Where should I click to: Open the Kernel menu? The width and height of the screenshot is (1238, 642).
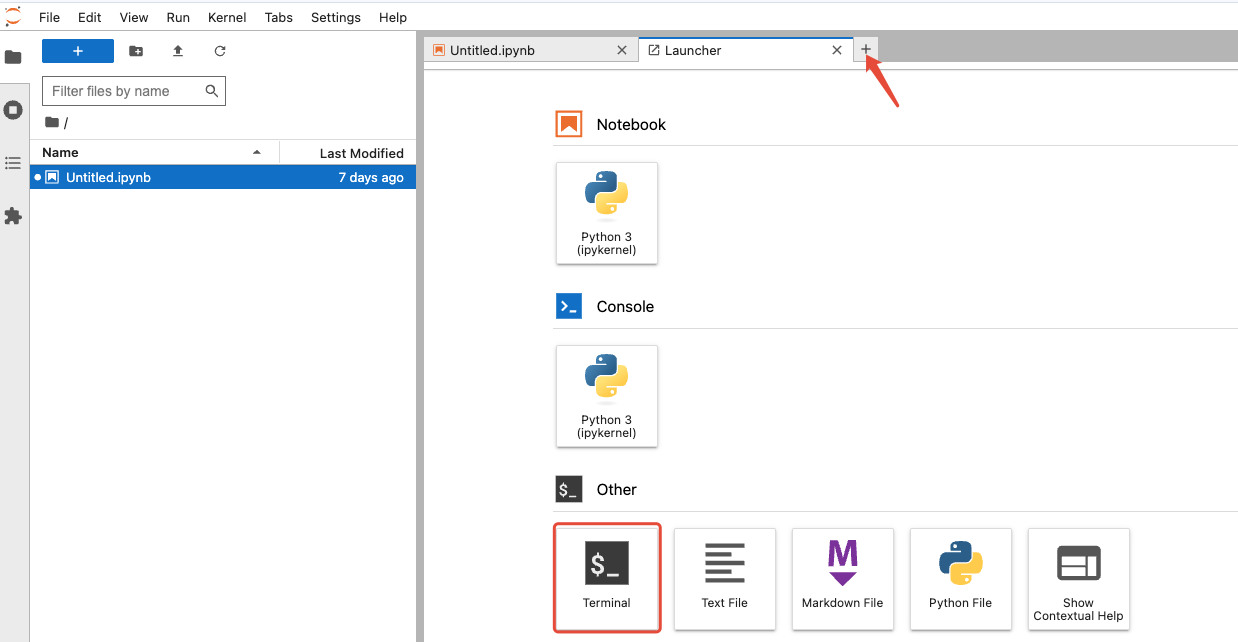(227, 17)
